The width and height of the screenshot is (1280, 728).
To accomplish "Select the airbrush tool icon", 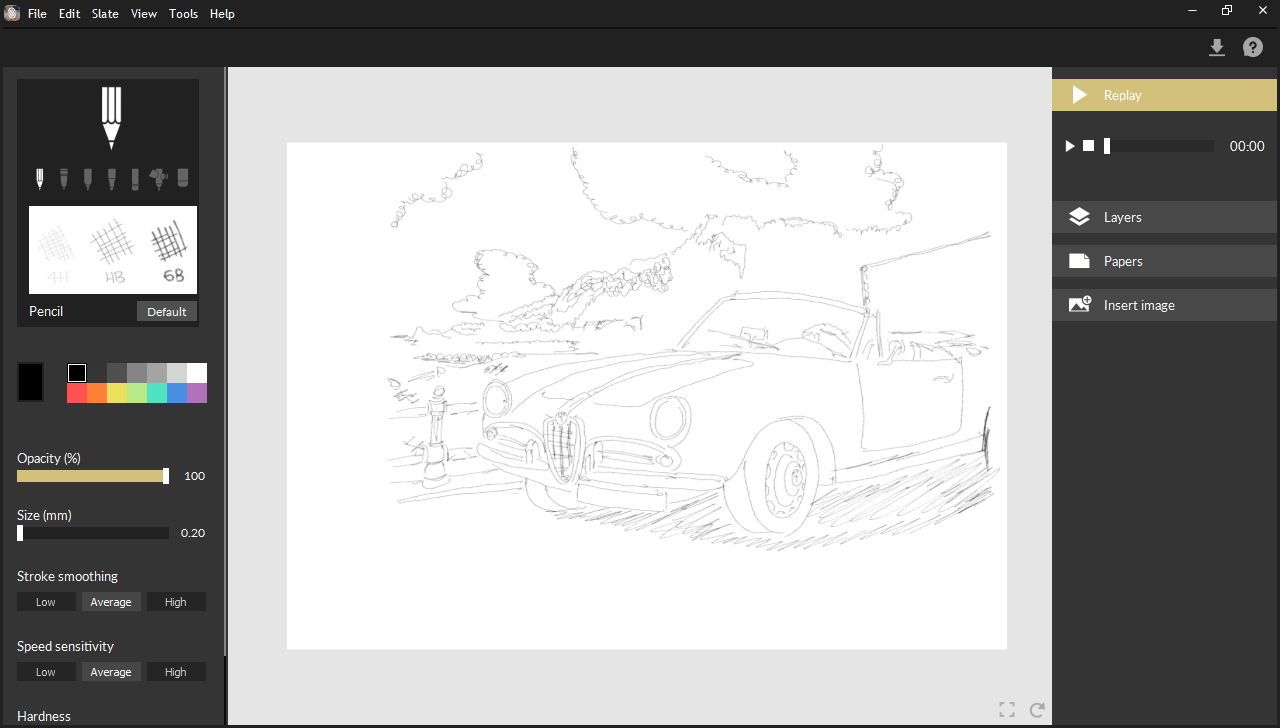I will click(158, 179).
